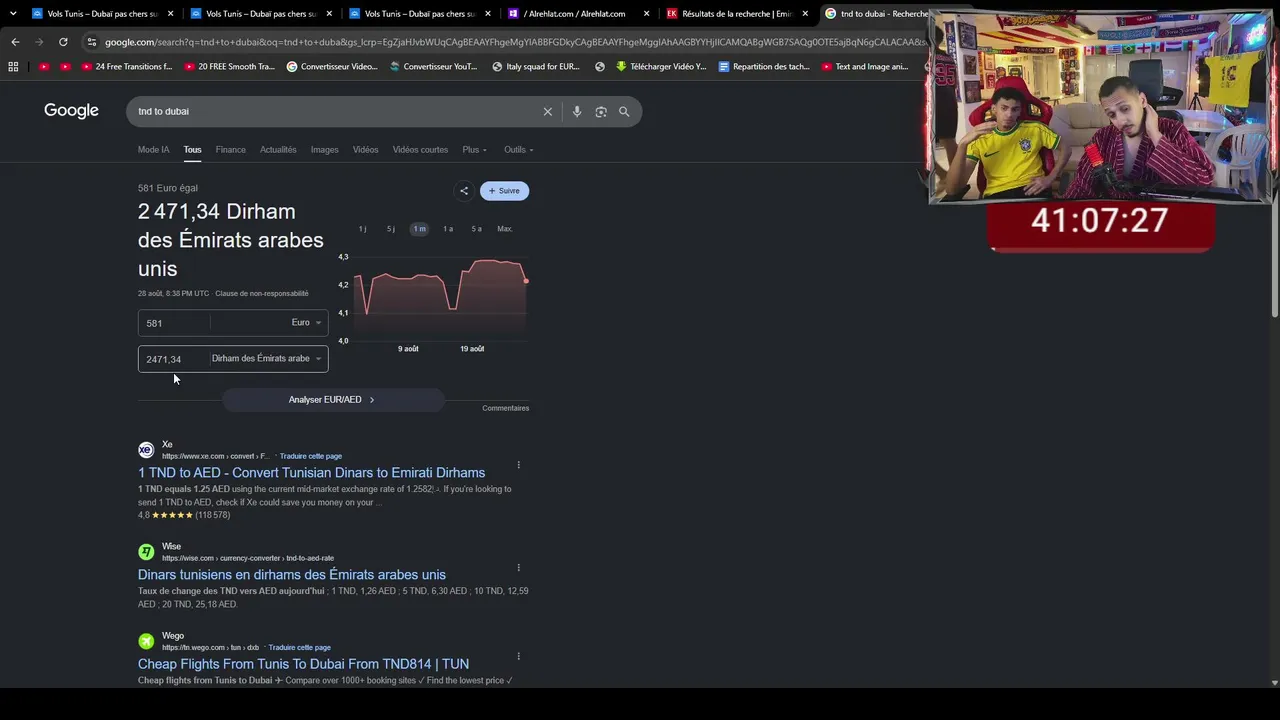The height and width of the screenshot is (720, 1280).
Task: Open the Cheap Flights From Tunis result
Action: click(303, 664)
